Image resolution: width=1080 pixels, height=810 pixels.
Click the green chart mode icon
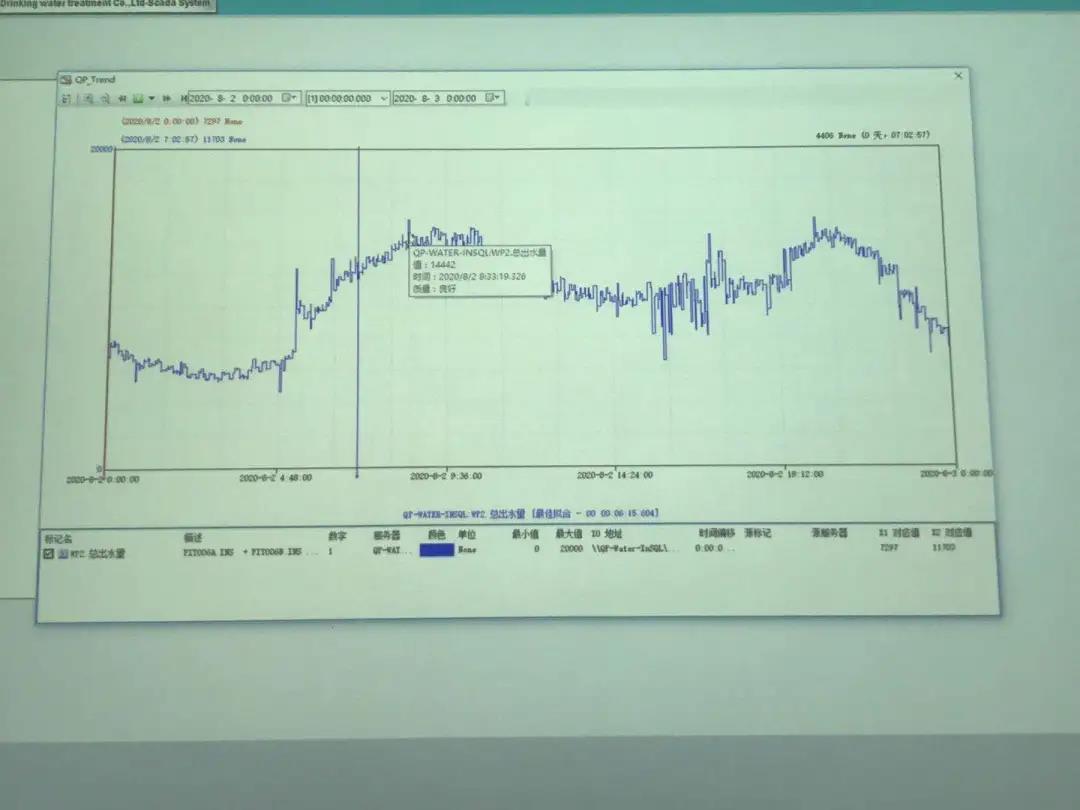pyautogui.click(x=138, y=98)
